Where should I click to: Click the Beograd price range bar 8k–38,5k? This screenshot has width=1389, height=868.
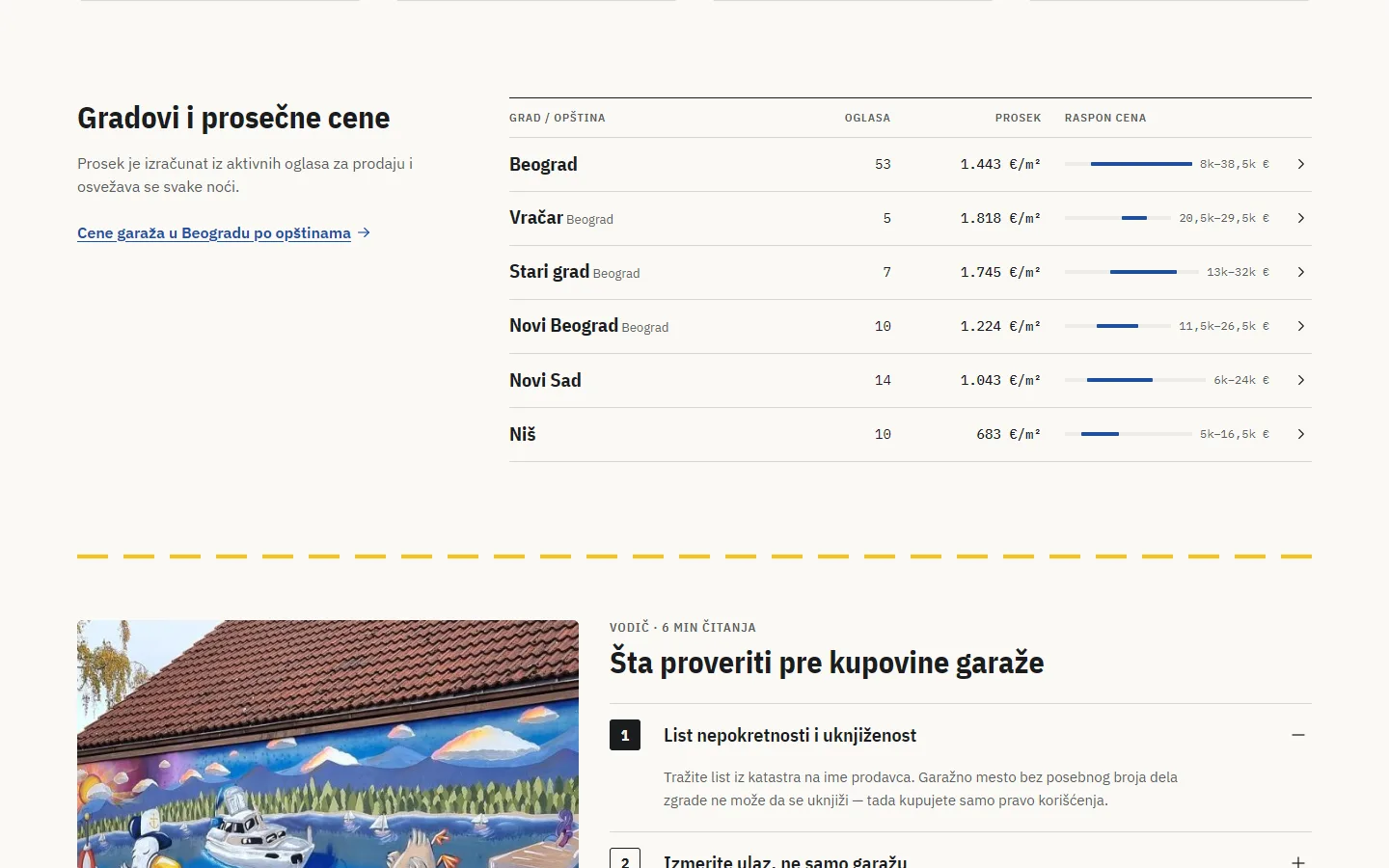(x=1129, y=164)
